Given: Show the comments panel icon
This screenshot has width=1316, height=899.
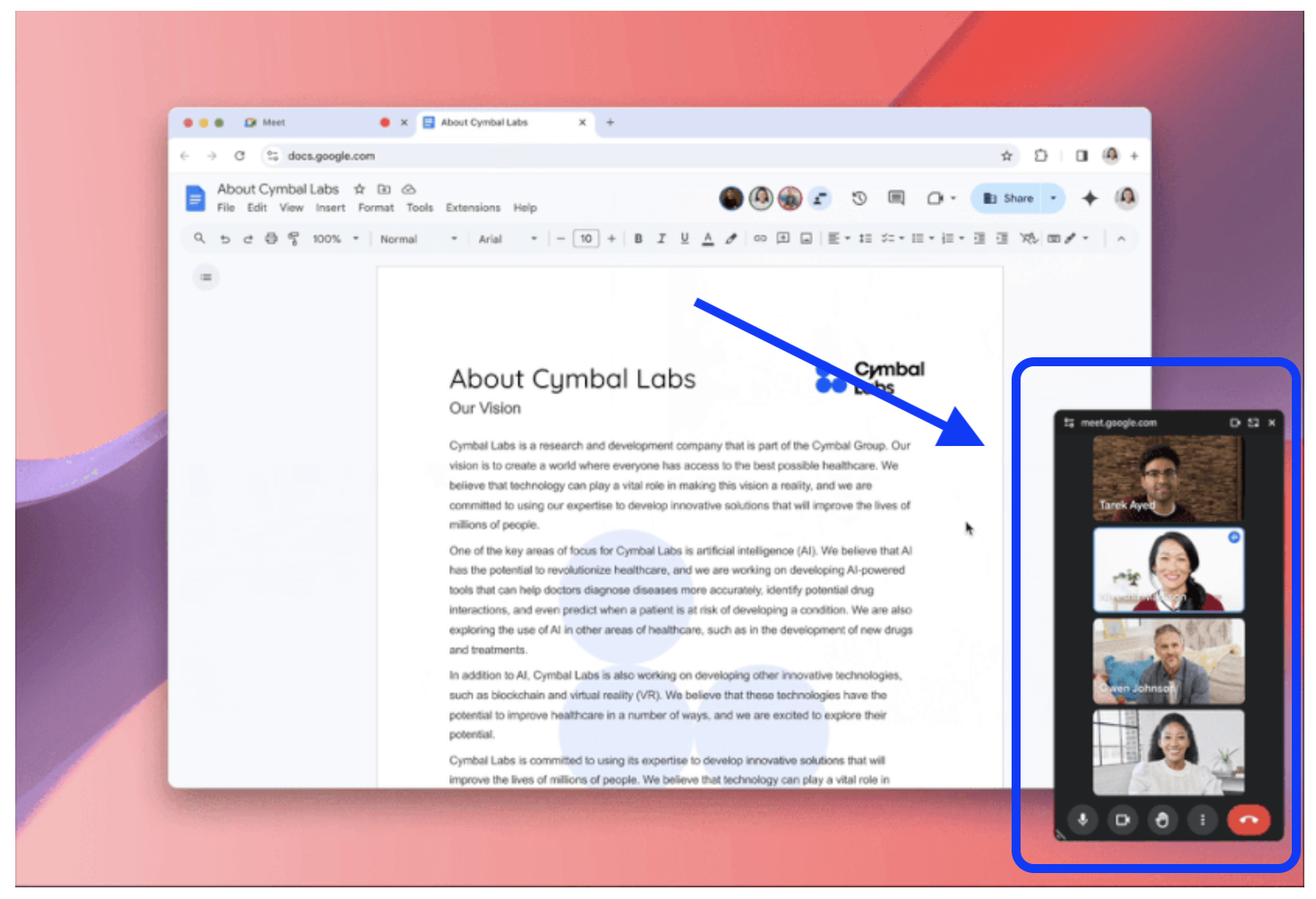Looking at the screenshot, I should pyautogui.click(x=896, y=198).
